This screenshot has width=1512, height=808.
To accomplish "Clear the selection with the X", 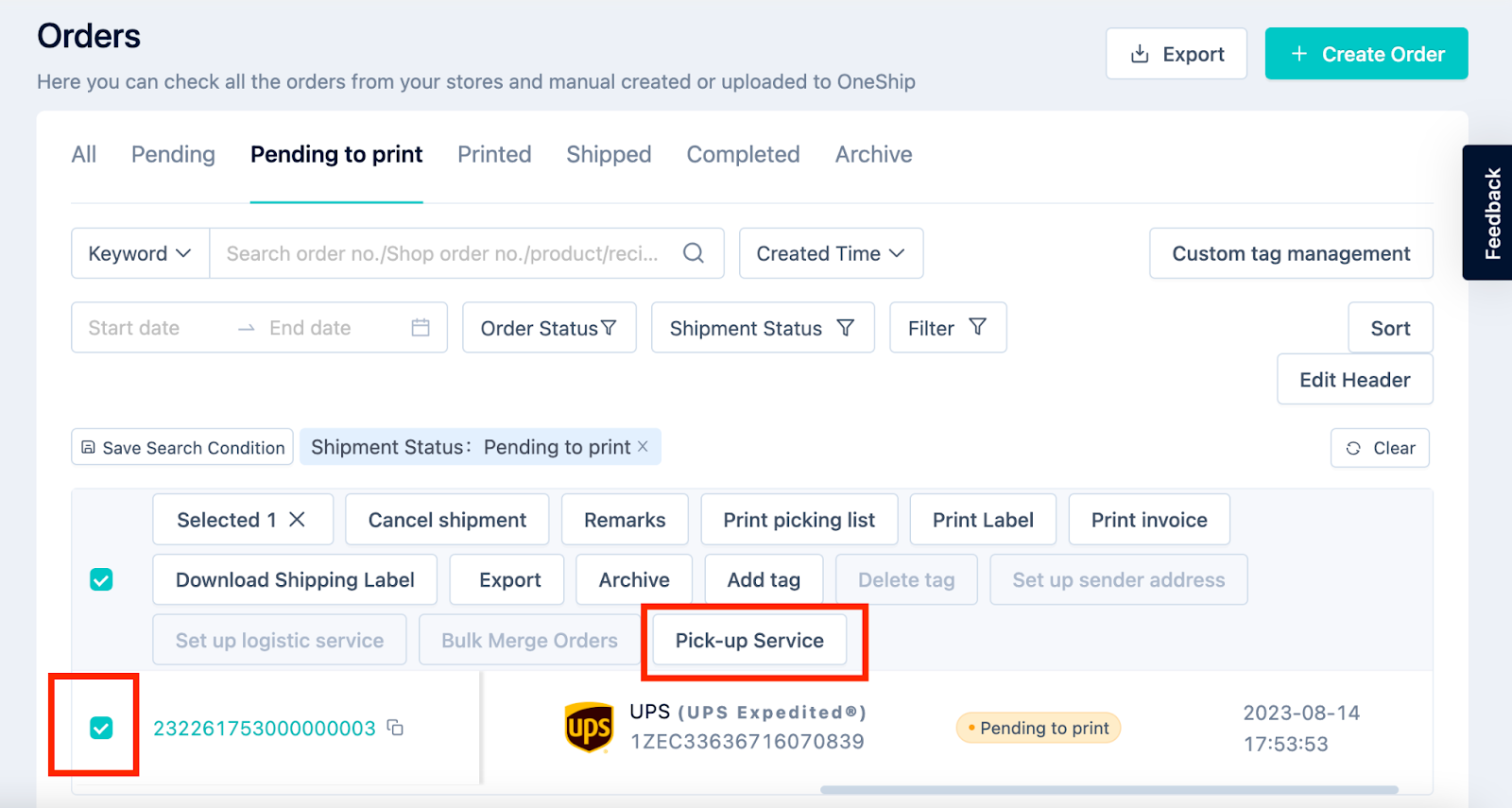I will [297, 520].
